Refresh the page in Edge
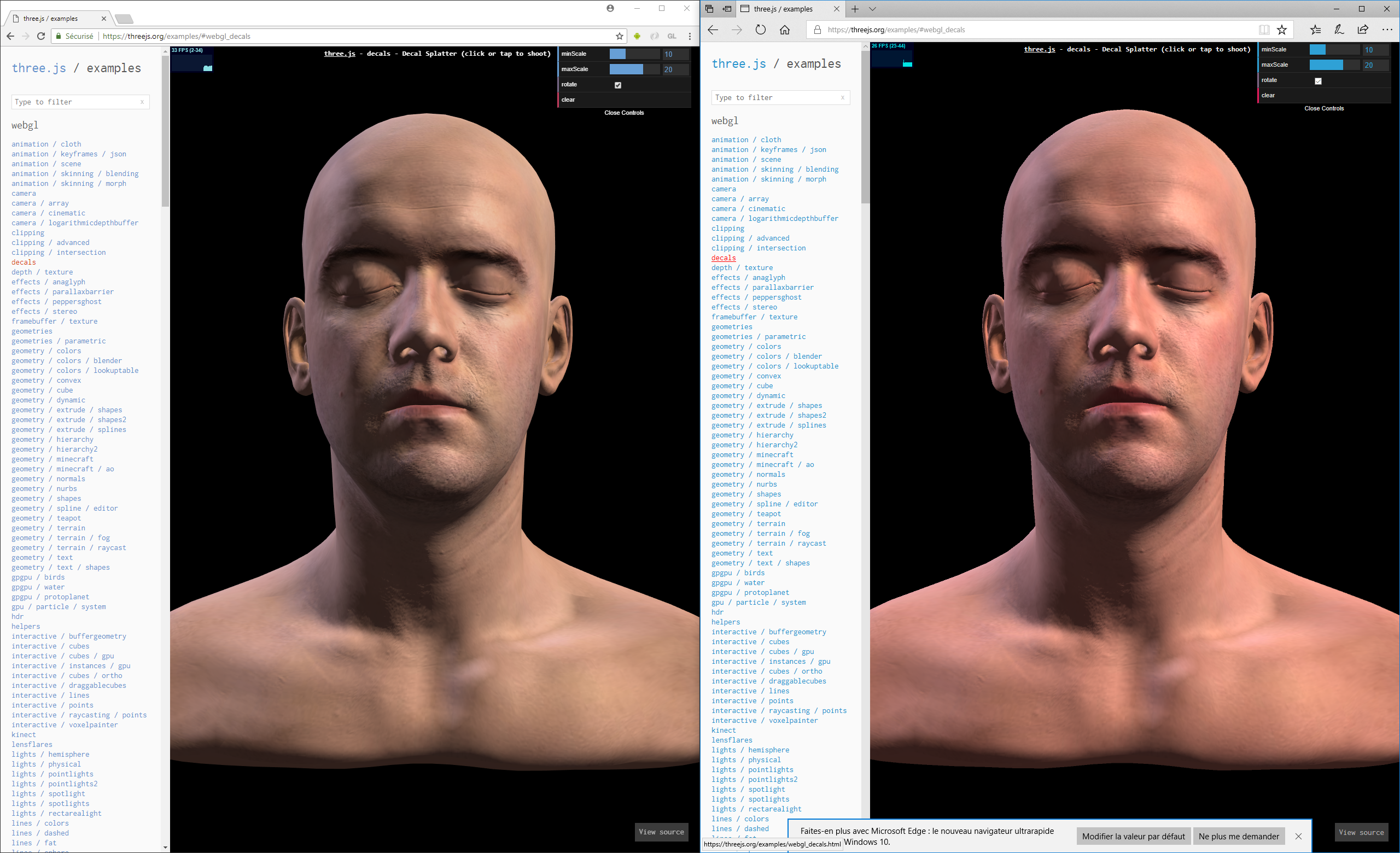 pyautogui.click(x=761, y=30)
